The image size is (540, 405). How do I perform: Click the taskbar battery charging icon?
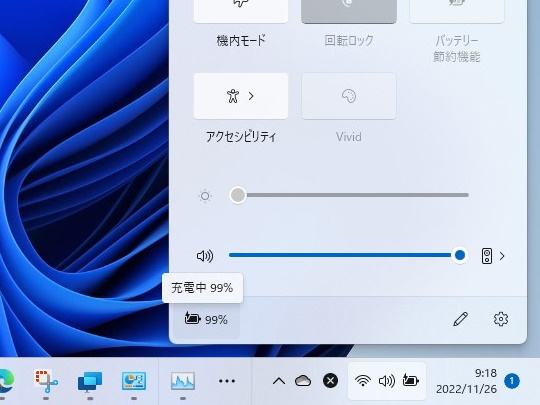[411, 381]
